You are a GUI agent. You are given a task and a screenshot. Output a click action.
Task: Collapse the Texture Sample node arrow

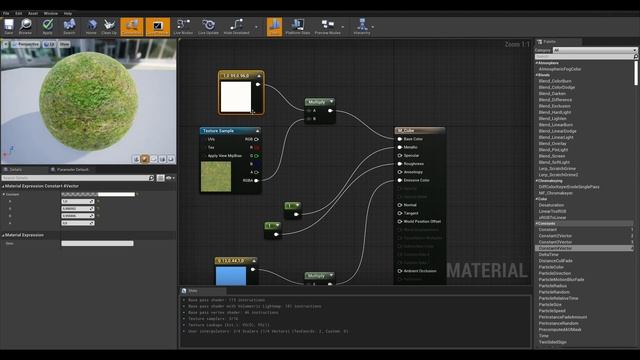[257, 131]
